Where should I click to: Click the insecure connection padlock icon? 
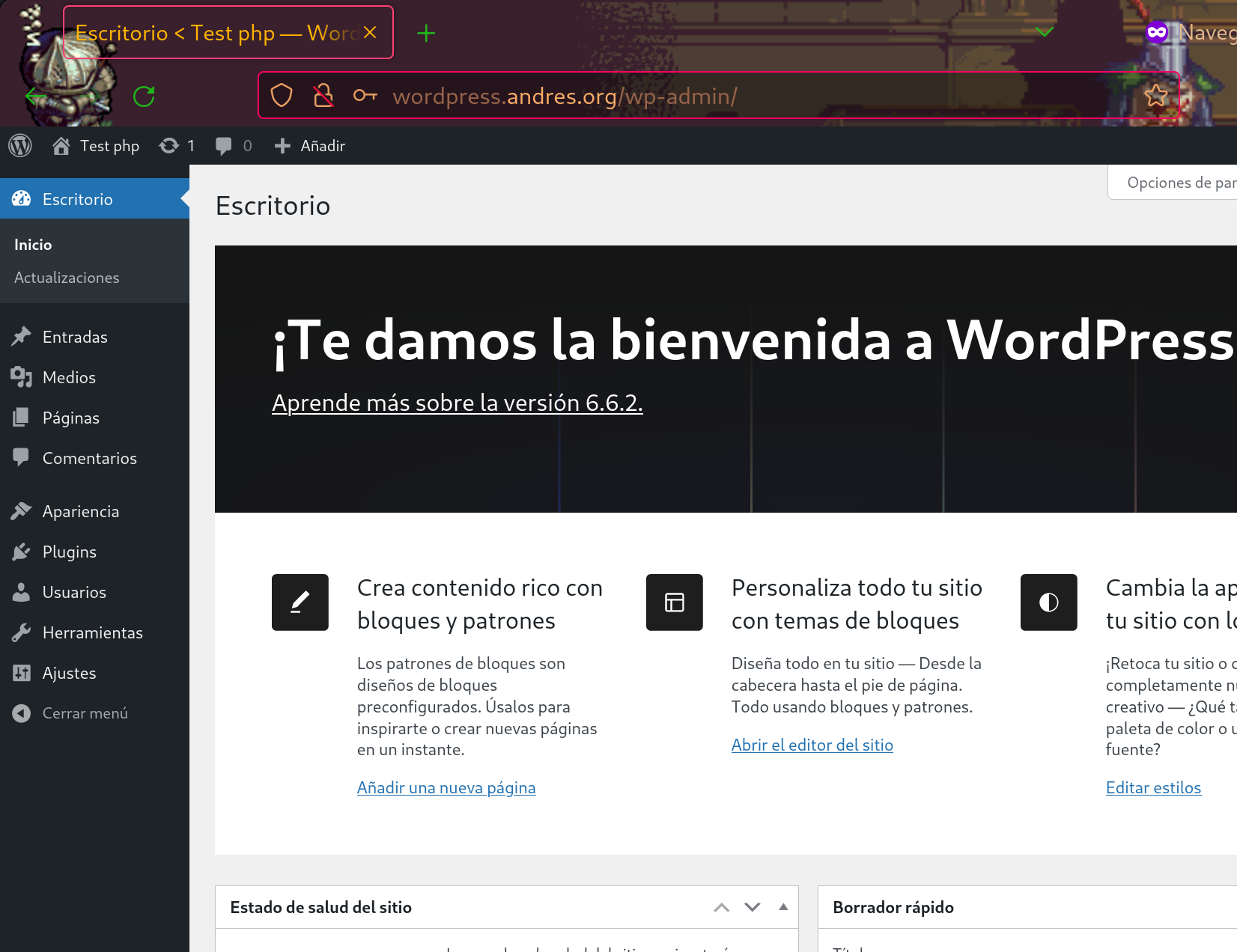click(323, 96)
